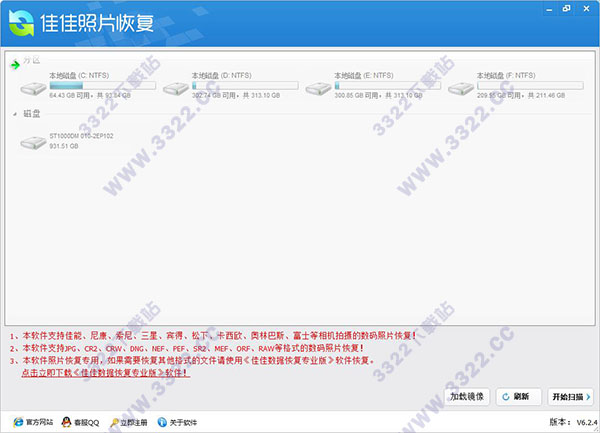Select the 本地磁盘 (F: NTFS) label

[506, 75]
